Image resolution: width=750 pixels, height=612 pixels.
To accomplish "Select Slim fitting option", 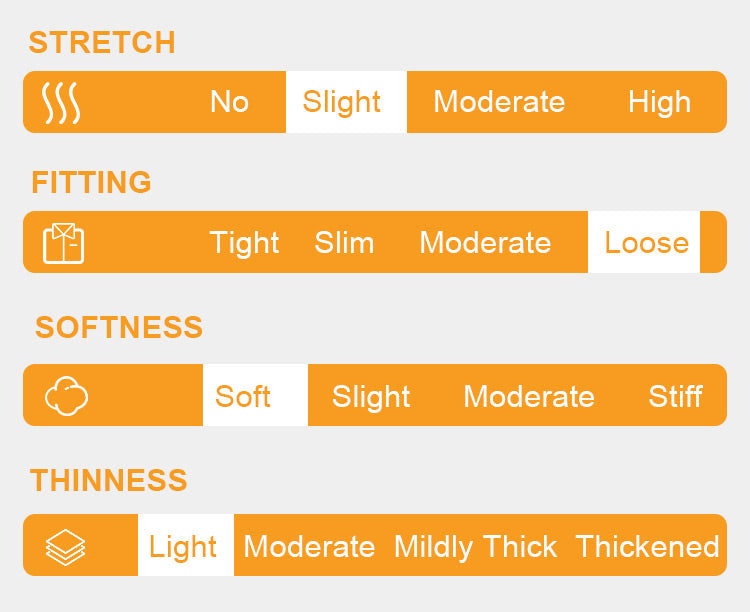I will point(344,243).
